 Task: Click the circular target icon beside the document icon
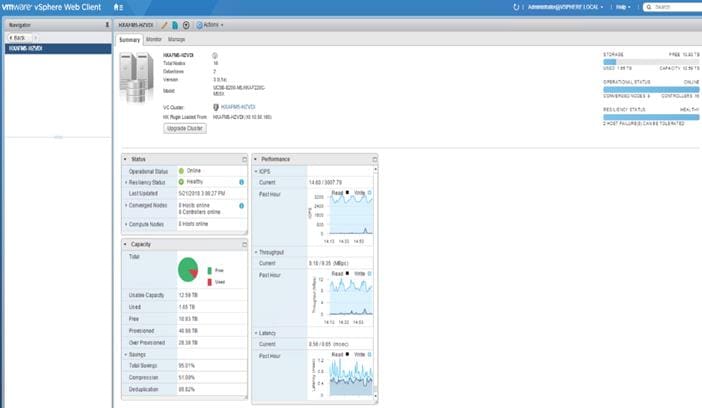click(186, 25)
